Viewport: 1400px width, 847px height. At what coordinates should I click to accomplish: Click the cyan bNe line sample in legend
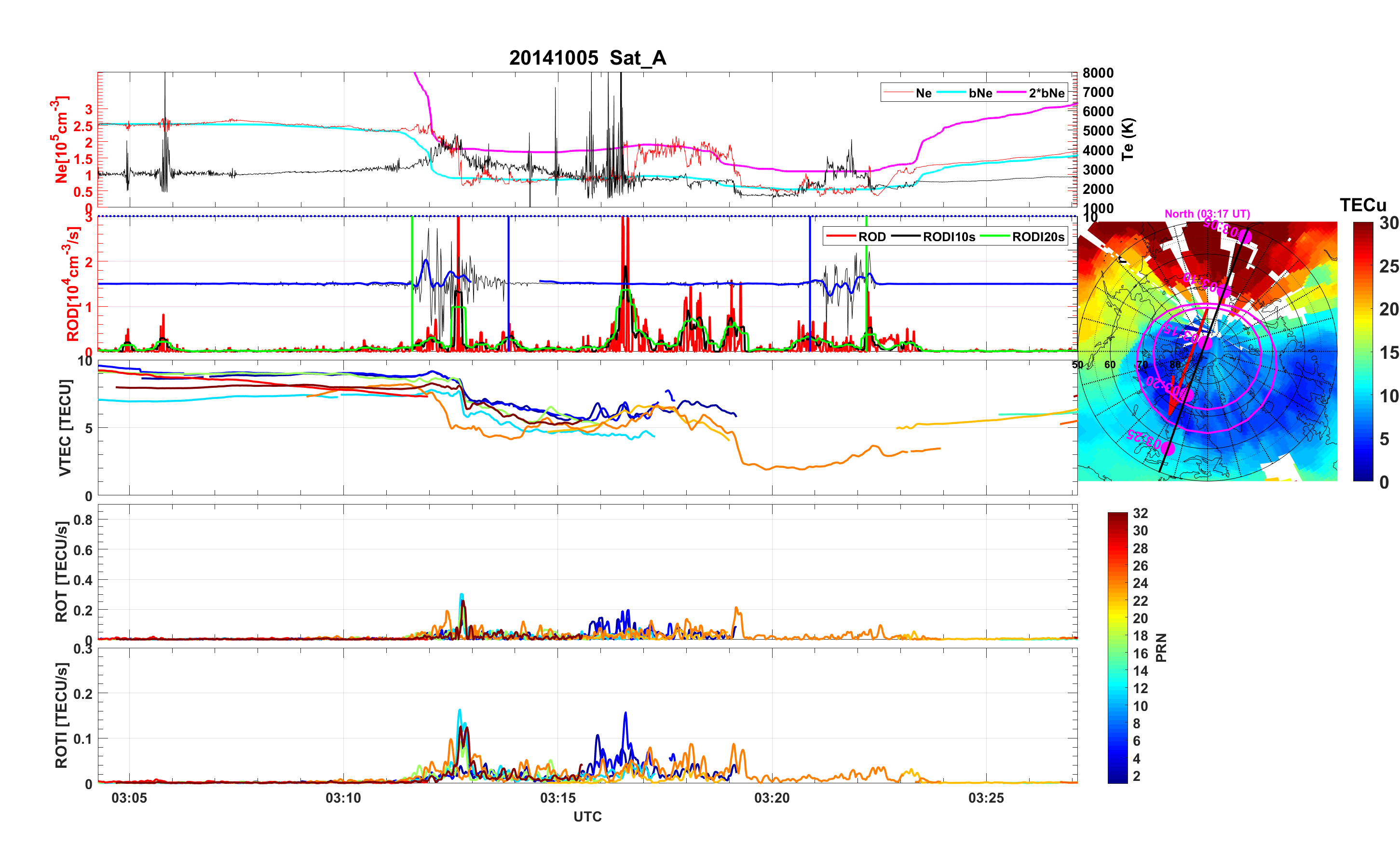click(951, 93)
